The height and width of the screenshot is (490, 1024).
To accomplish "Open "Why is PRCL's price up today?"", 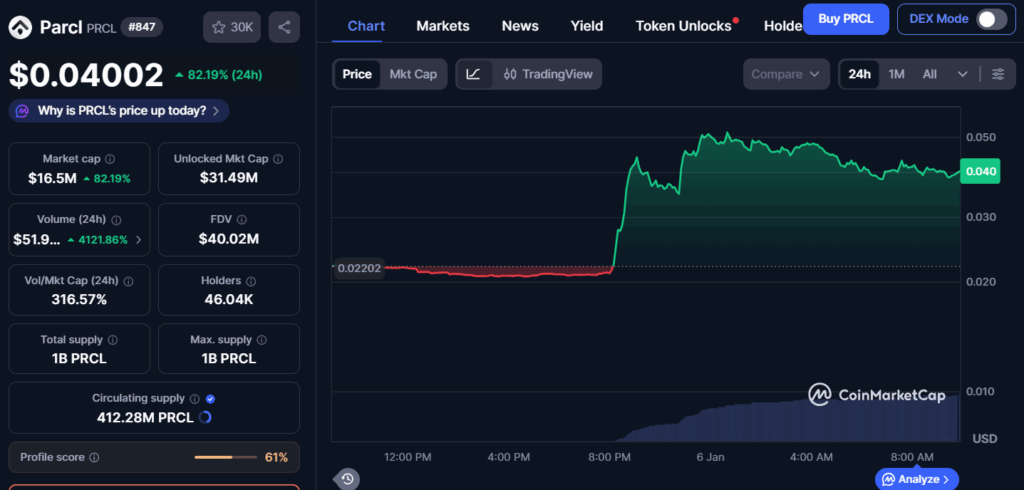I will [120, 111].
